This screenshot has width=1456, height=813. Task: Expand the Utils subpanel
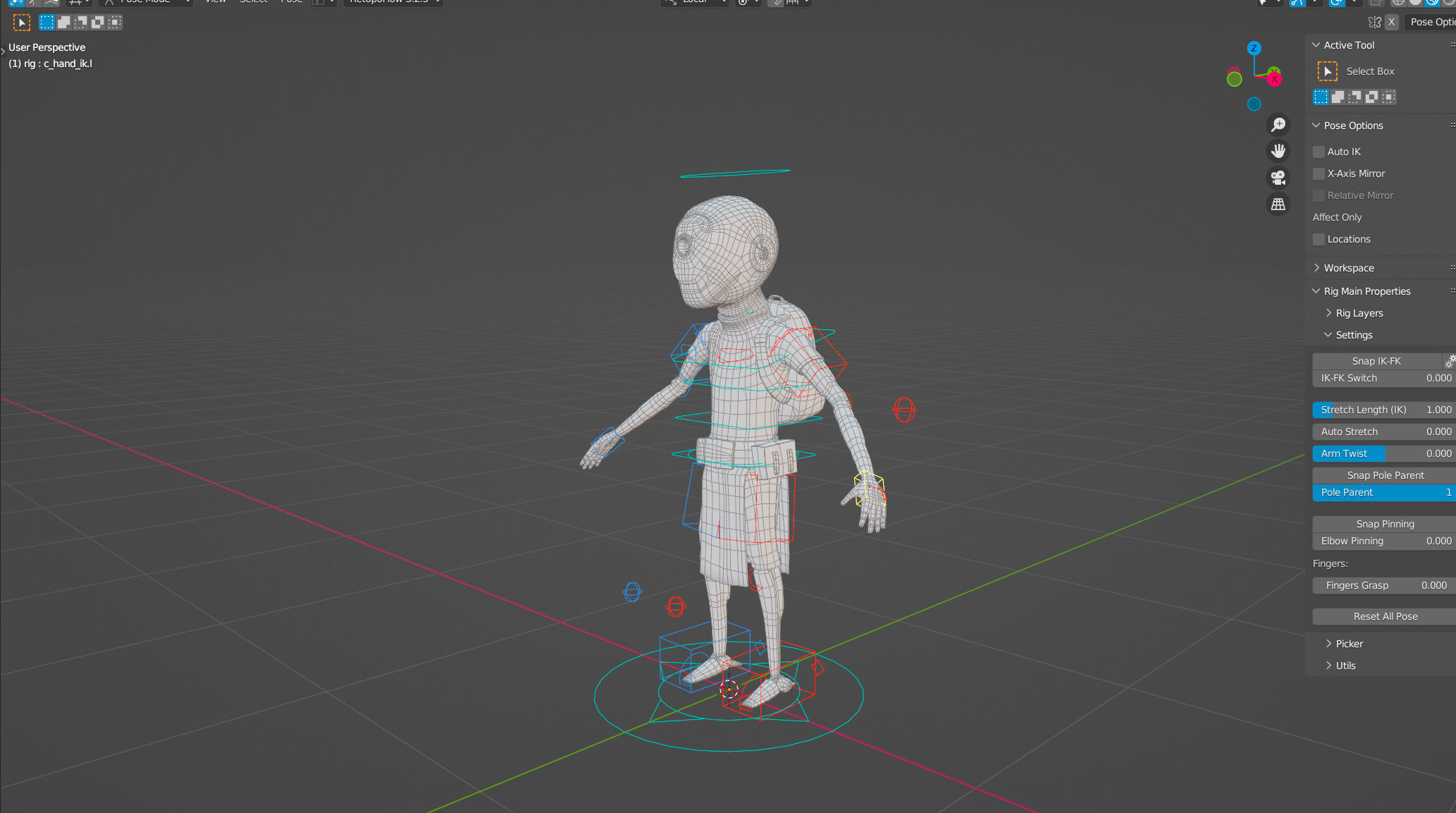[1328, 666]
